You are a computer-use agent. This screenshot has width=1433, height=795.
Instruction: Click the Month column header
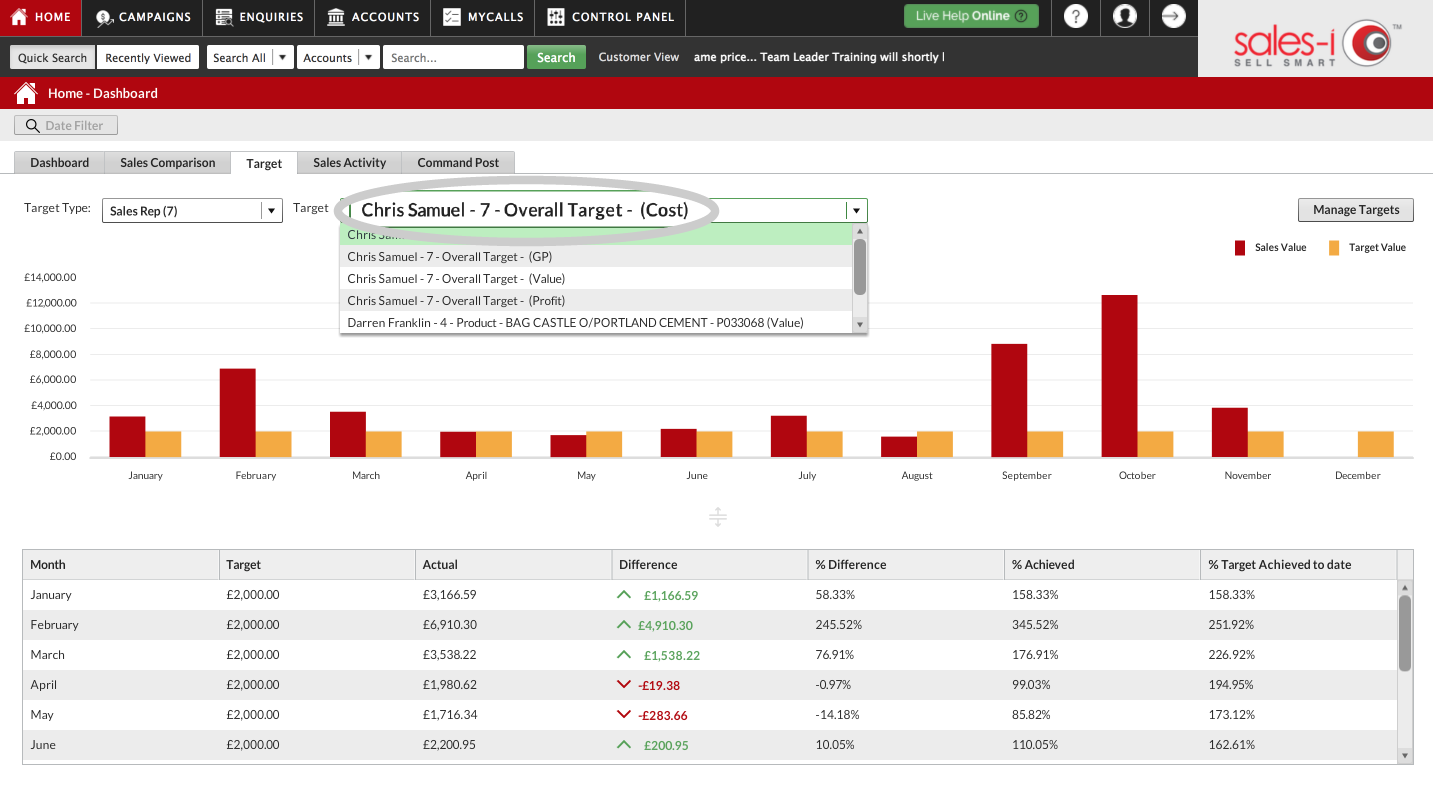point(121,564)
